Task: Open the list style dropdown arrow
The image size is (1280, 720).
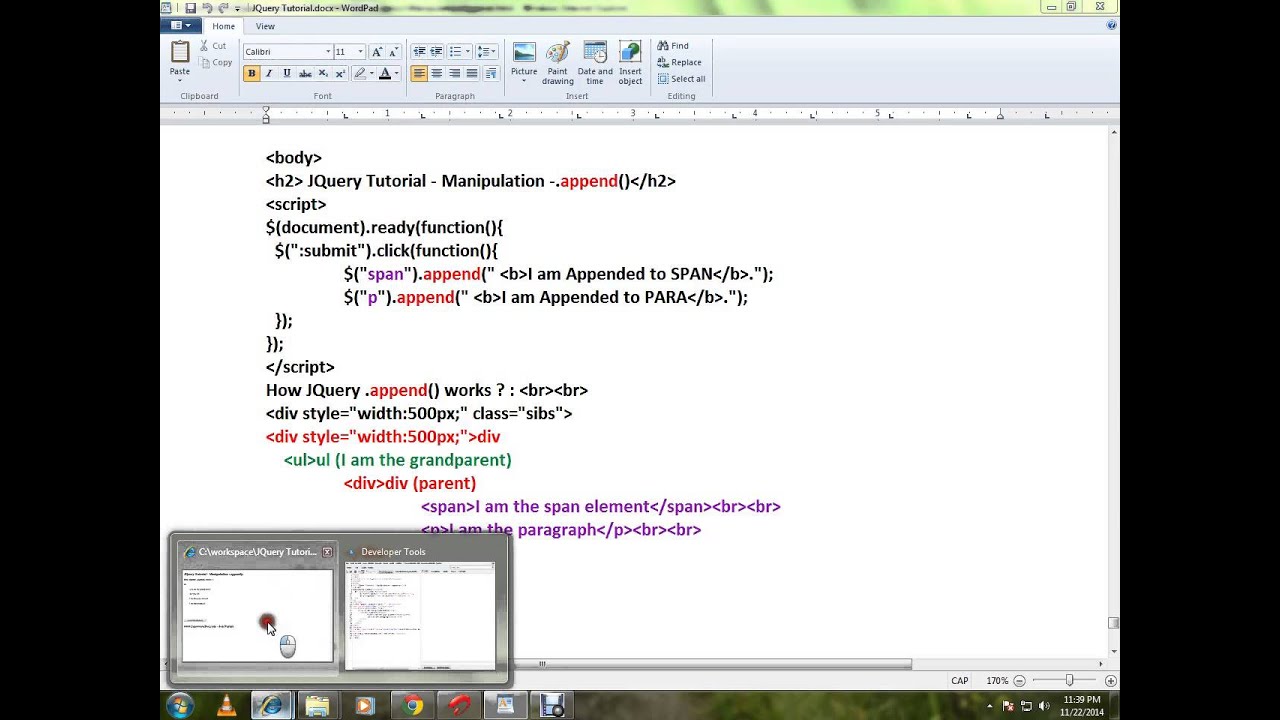Action: click(x=467, y=52)
